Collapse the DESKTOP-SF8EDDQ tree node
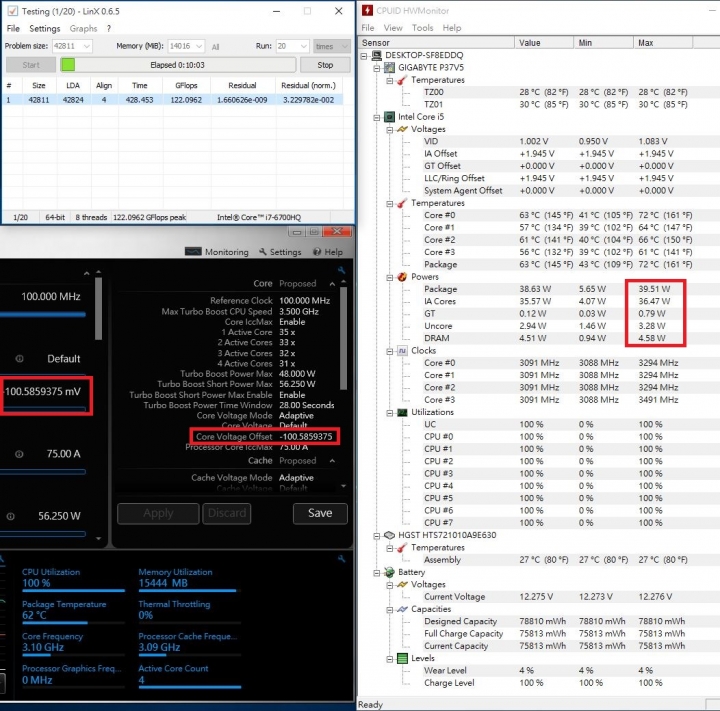 pyautogui.click(x=364, y=56)
